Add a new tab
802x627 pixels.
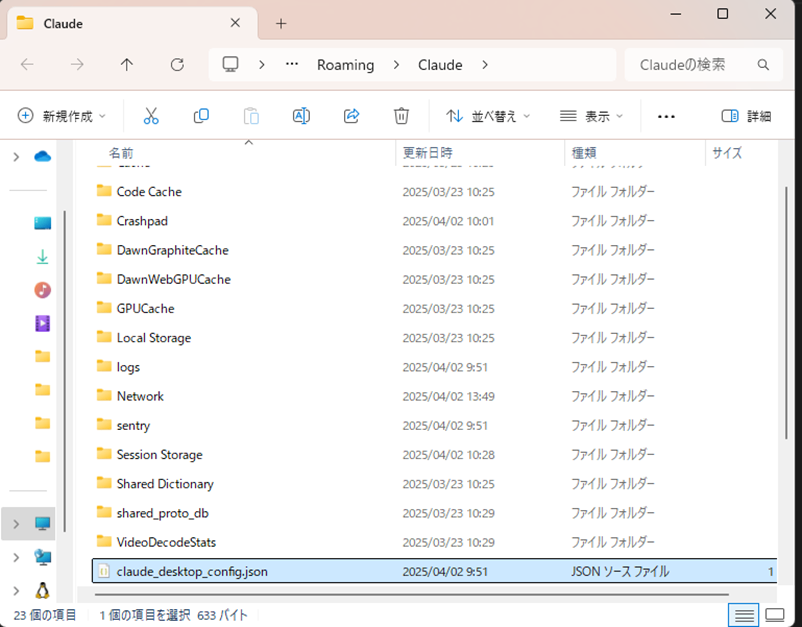281,24
